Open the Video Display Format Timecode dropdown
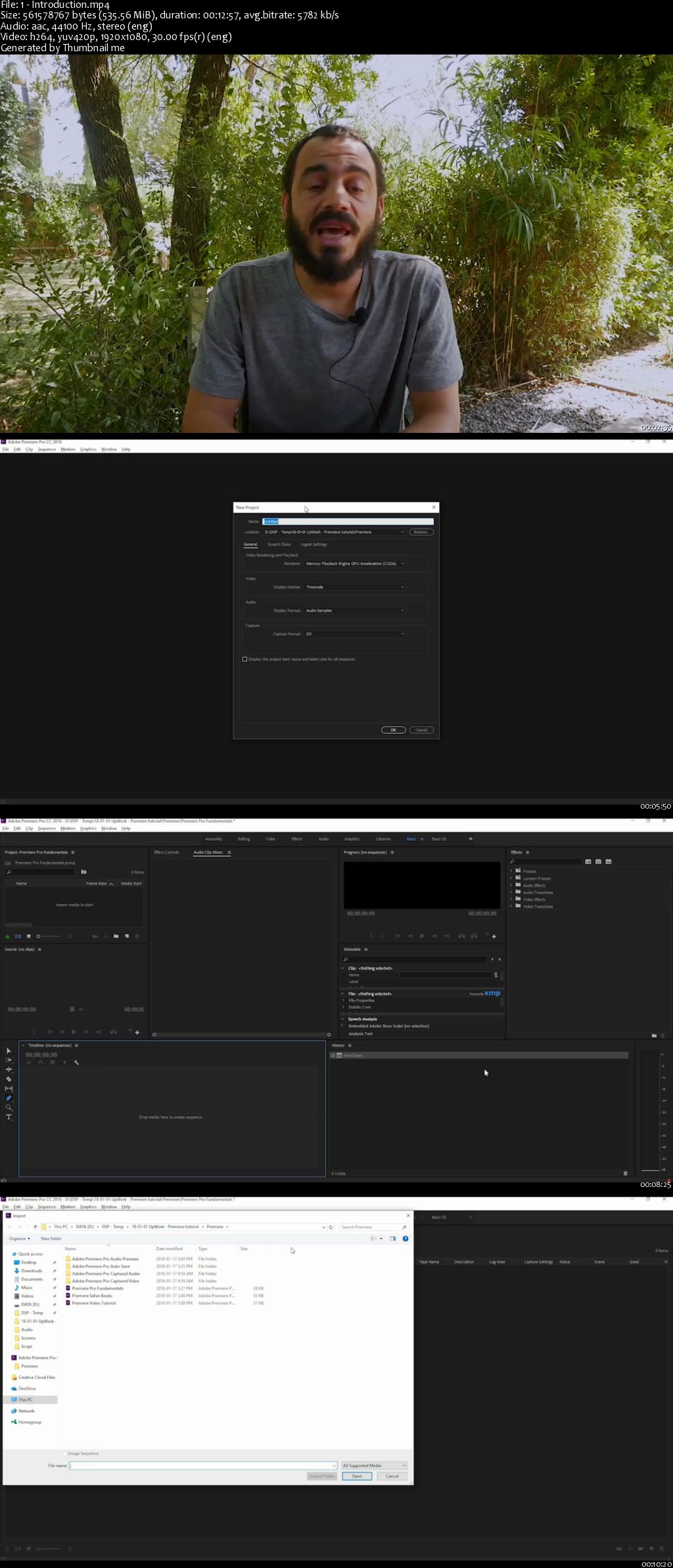 (x=355, y=587)
